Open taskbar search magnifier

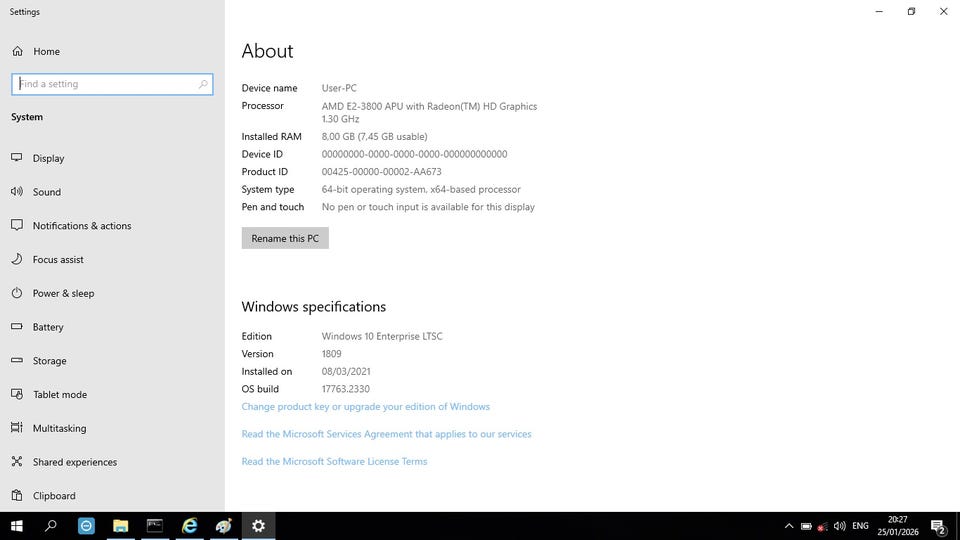(x=51, y=525)
